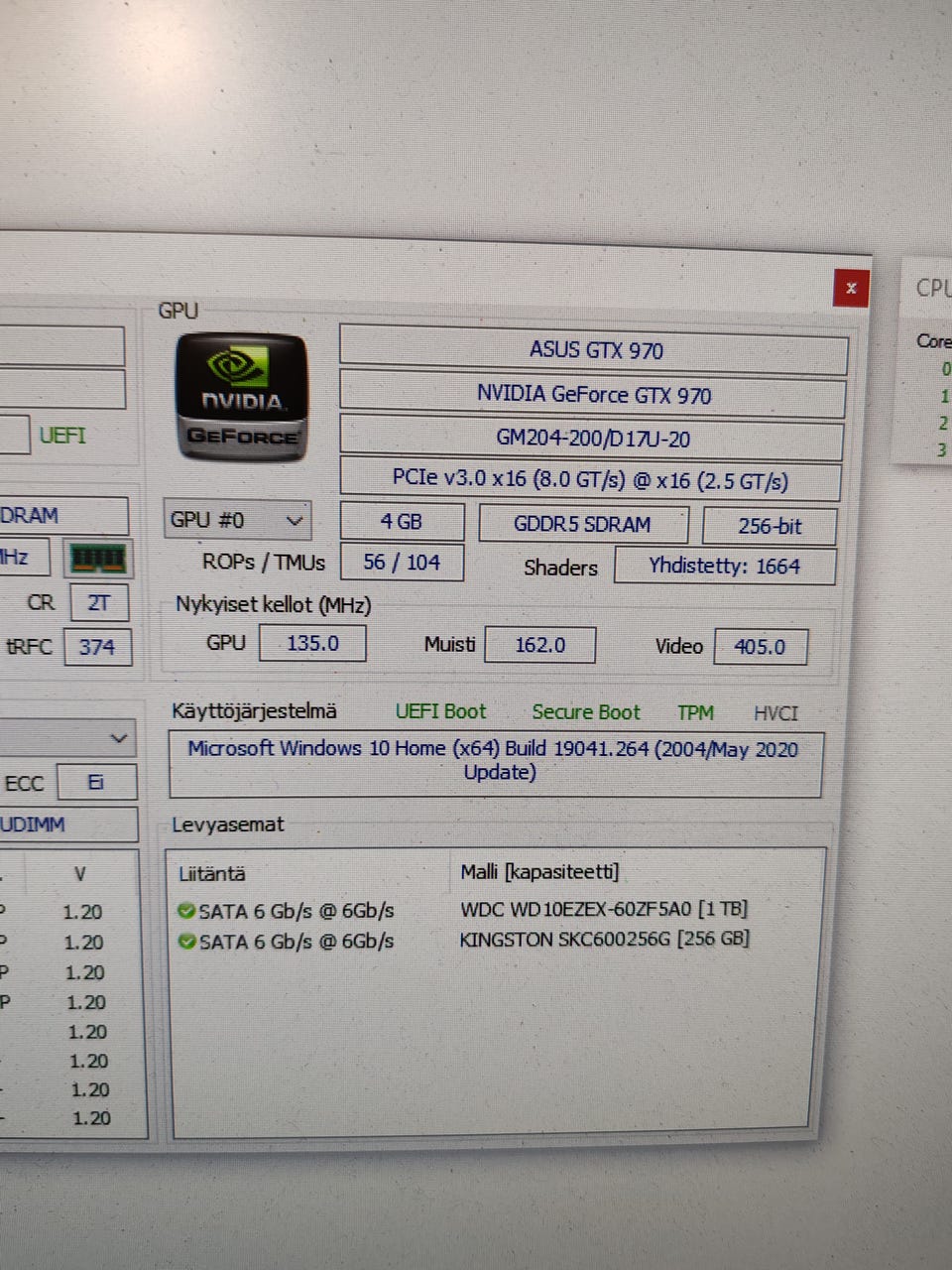Image resolution: width=952 pixels, height=1270 pixels.
Task: Click the GDDR5 SDRAM memory type box
Action: (583, 524)
